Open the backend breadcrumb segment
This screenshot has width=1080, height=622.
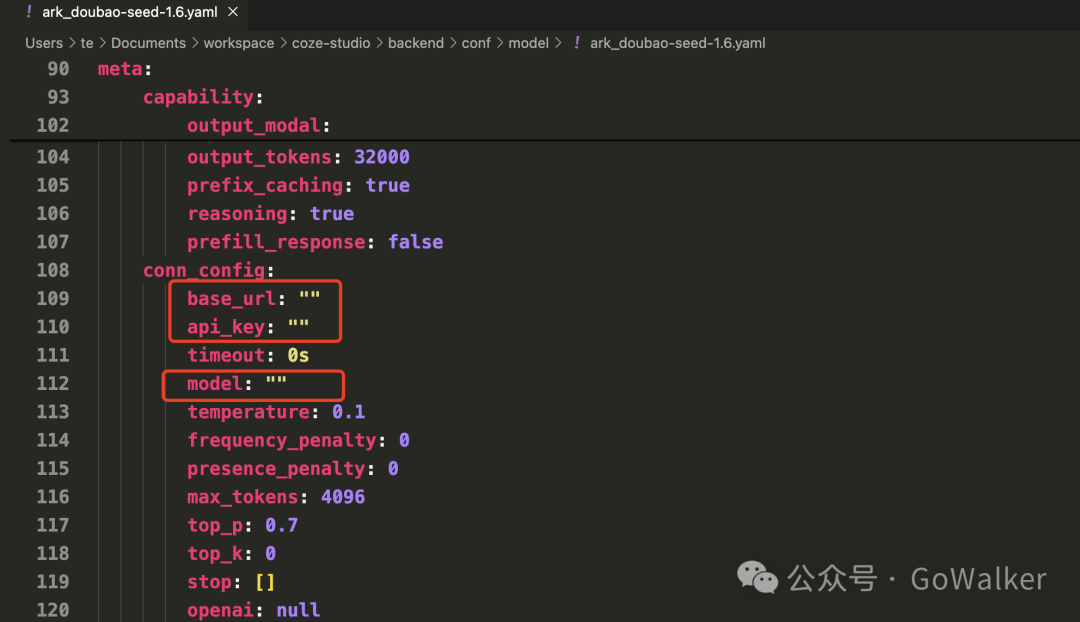(415, 43)
